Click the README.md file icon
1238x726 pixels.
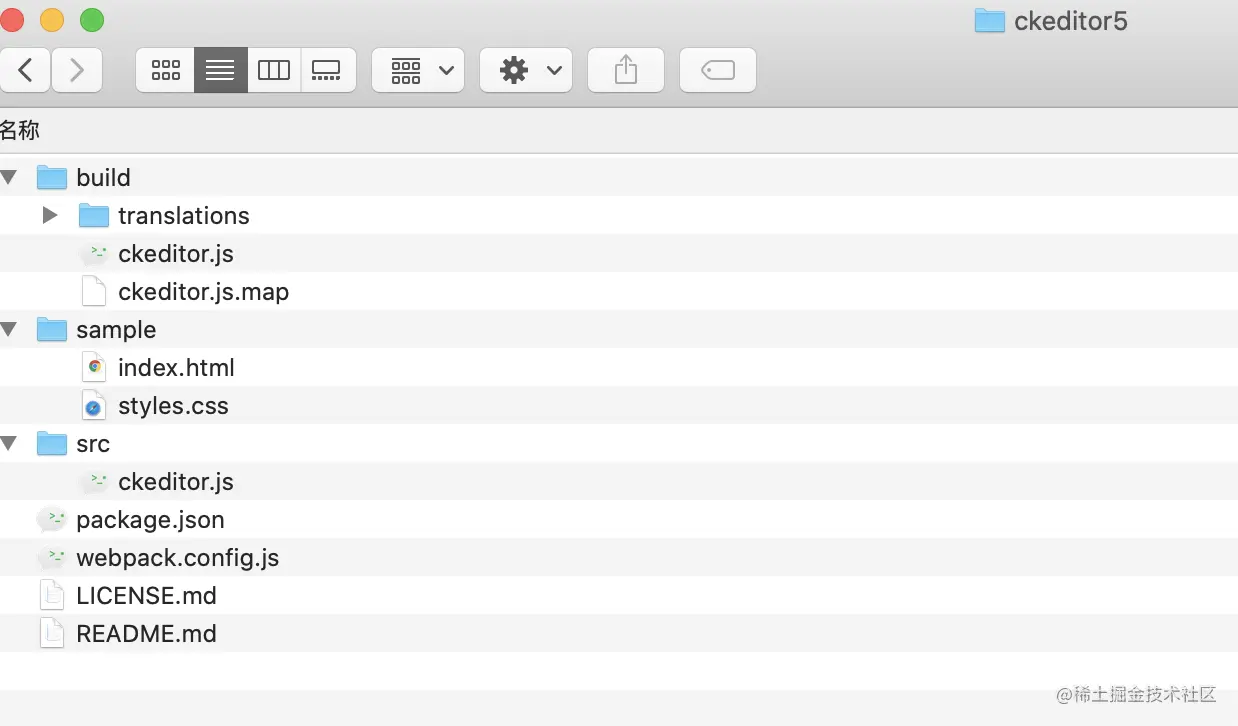pos(52,633)
